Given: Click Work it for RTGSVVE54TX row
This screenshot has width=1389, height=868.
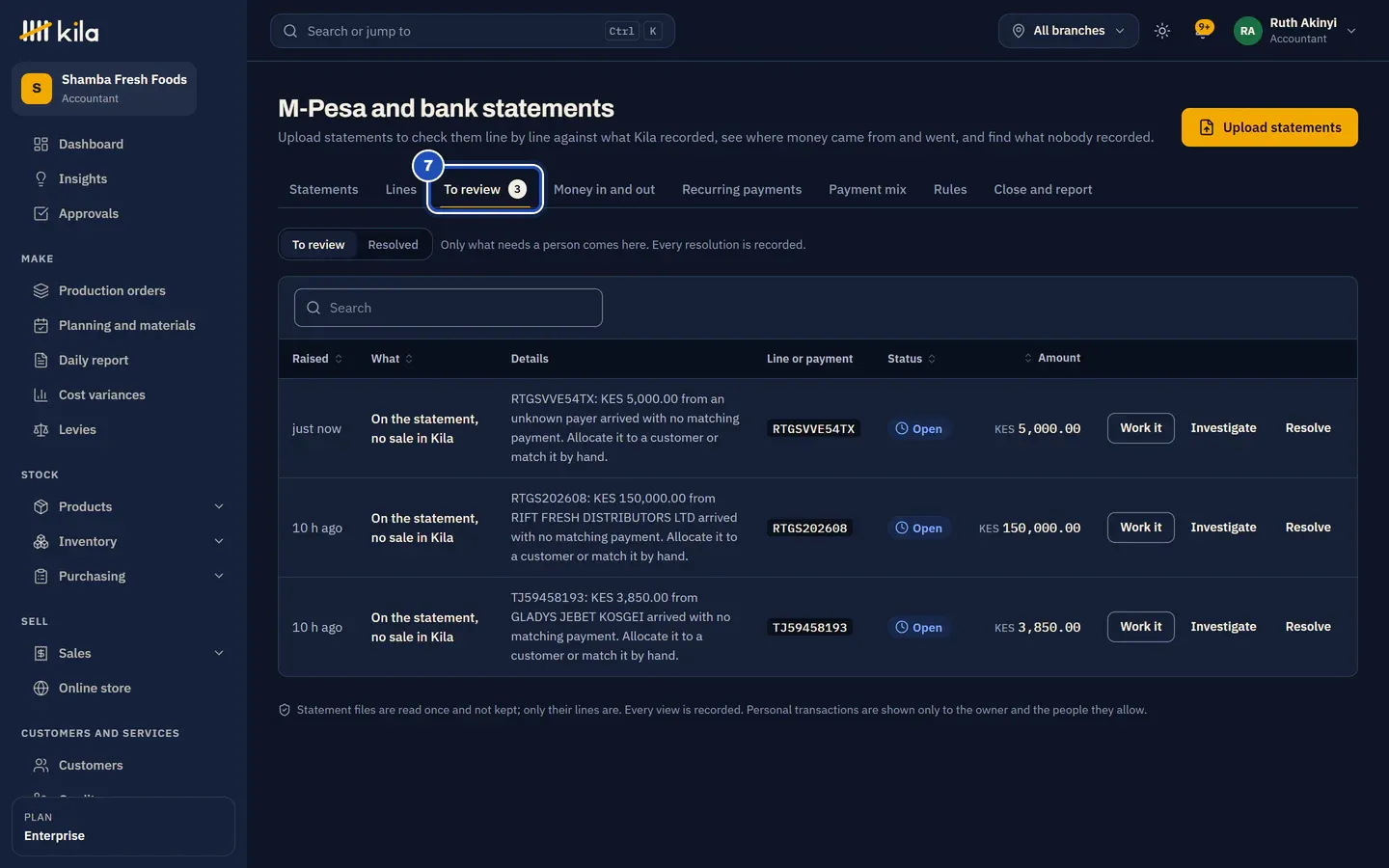Looking at the screenshot, I should pyautogui.click(x=1141, y=428).
